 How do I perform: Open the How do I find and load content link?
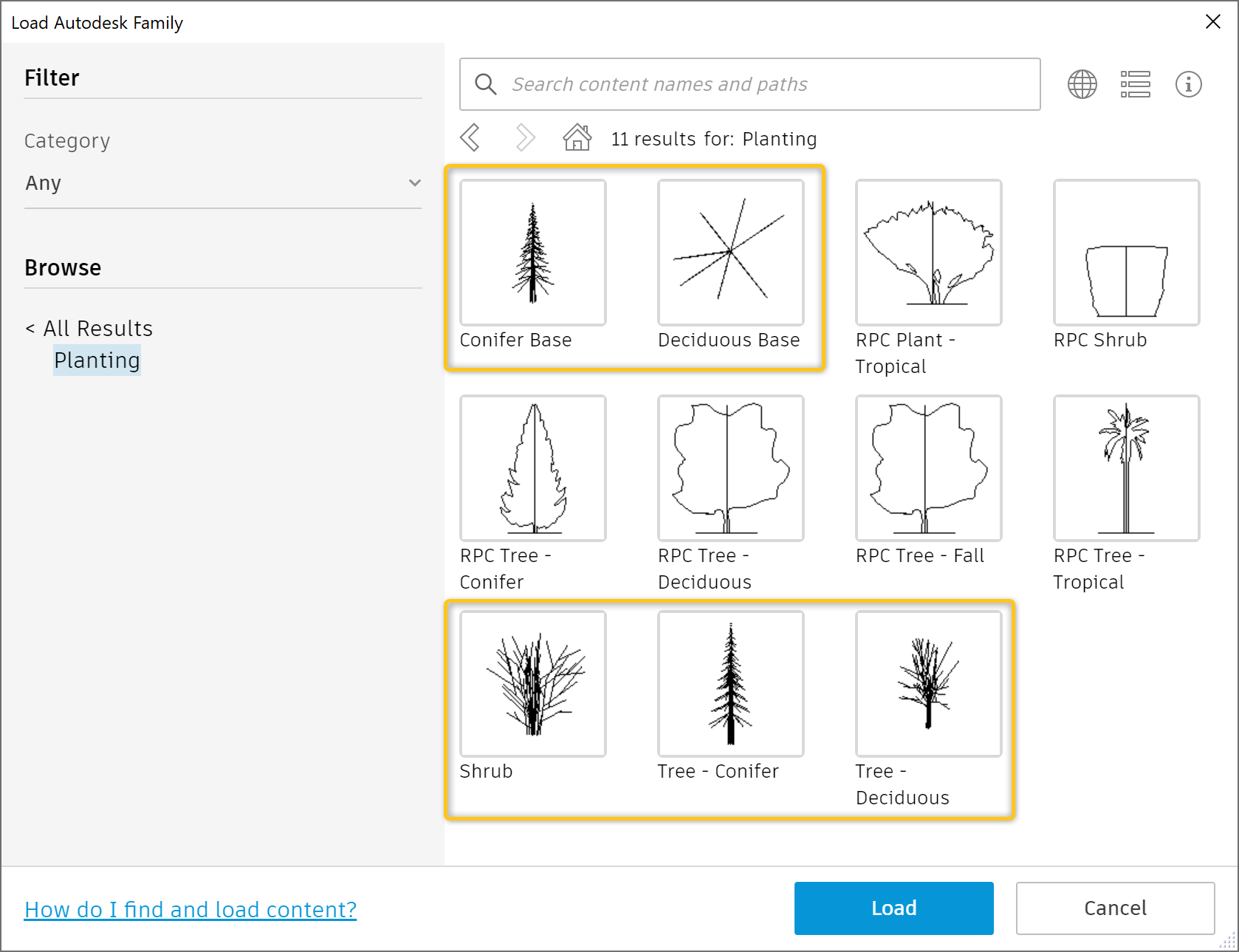[191, 909]
